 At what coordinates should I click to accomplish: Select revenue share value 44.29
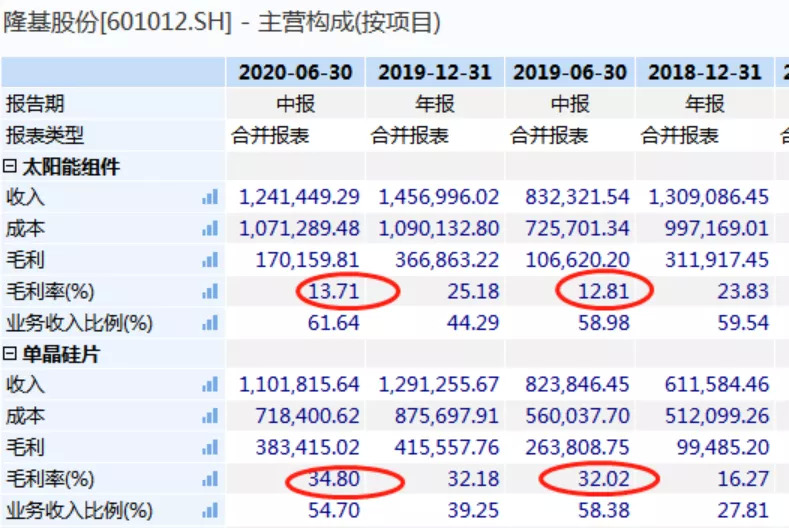[474, 323]
